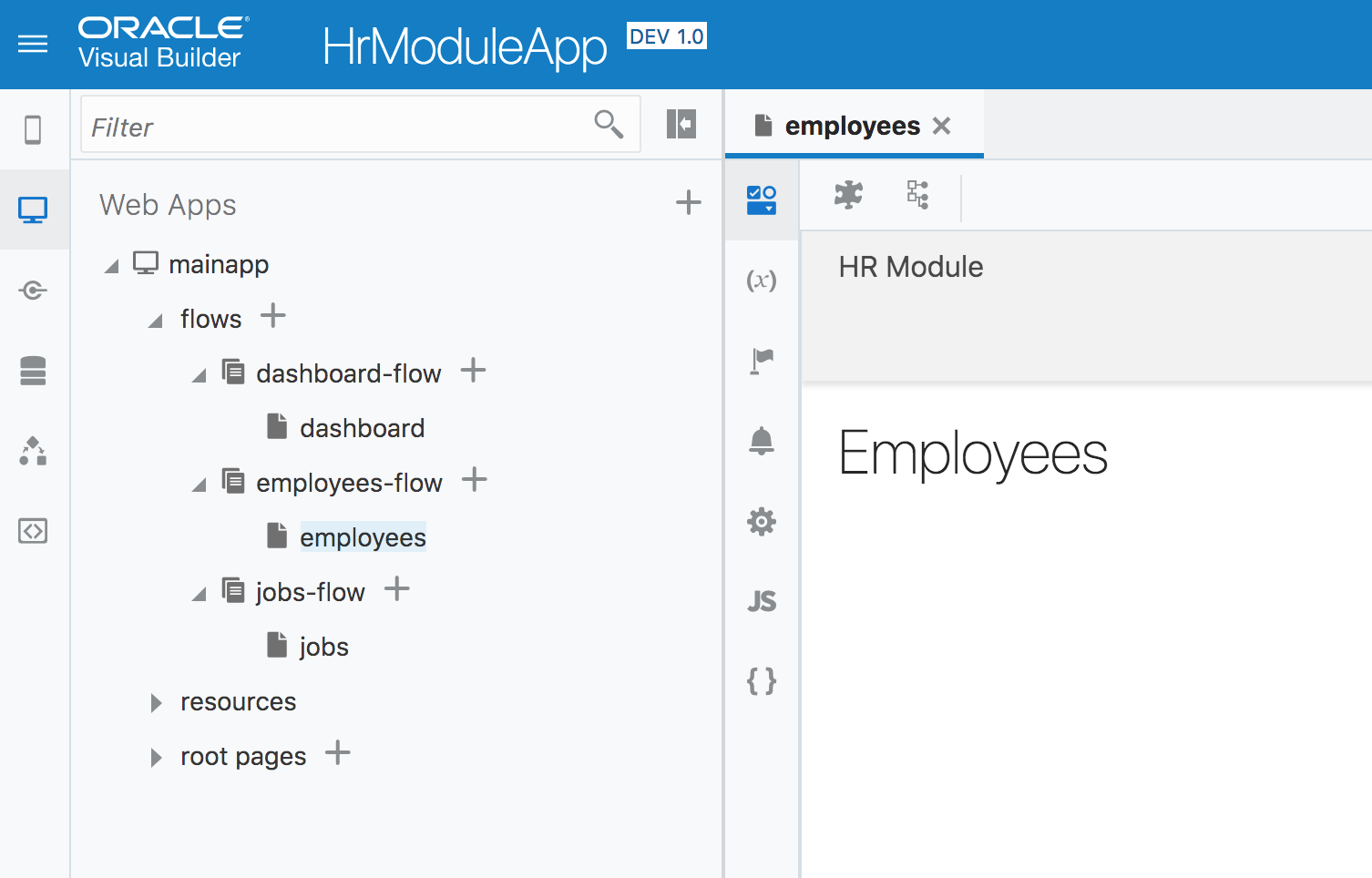The height and width of the screenshot is (878, 1372).
Task: Collapse the navigator pane
Action: 681,124
